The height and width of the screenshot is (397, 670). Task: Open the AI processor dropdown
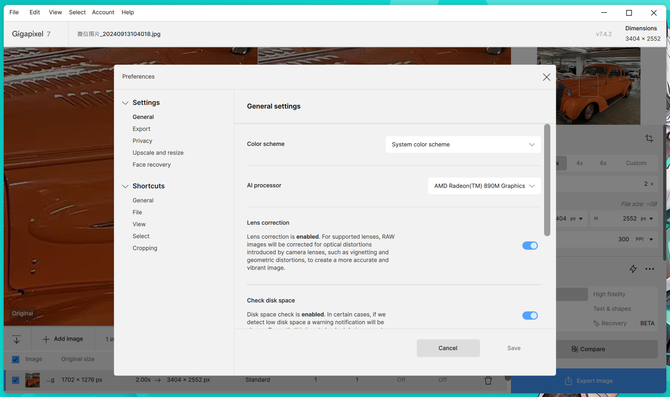tap(484, 186)
